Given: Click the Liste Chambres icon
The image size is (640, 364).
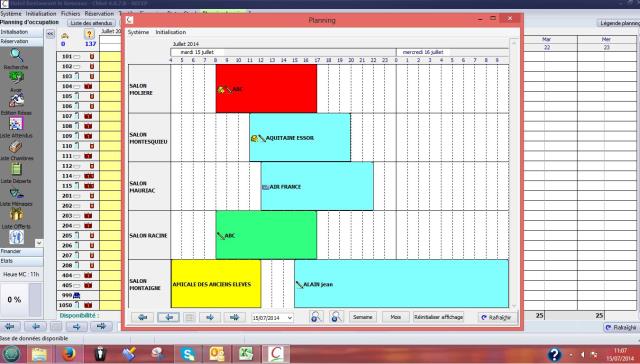Looking at the screenshot, I should tap(16, 146).
